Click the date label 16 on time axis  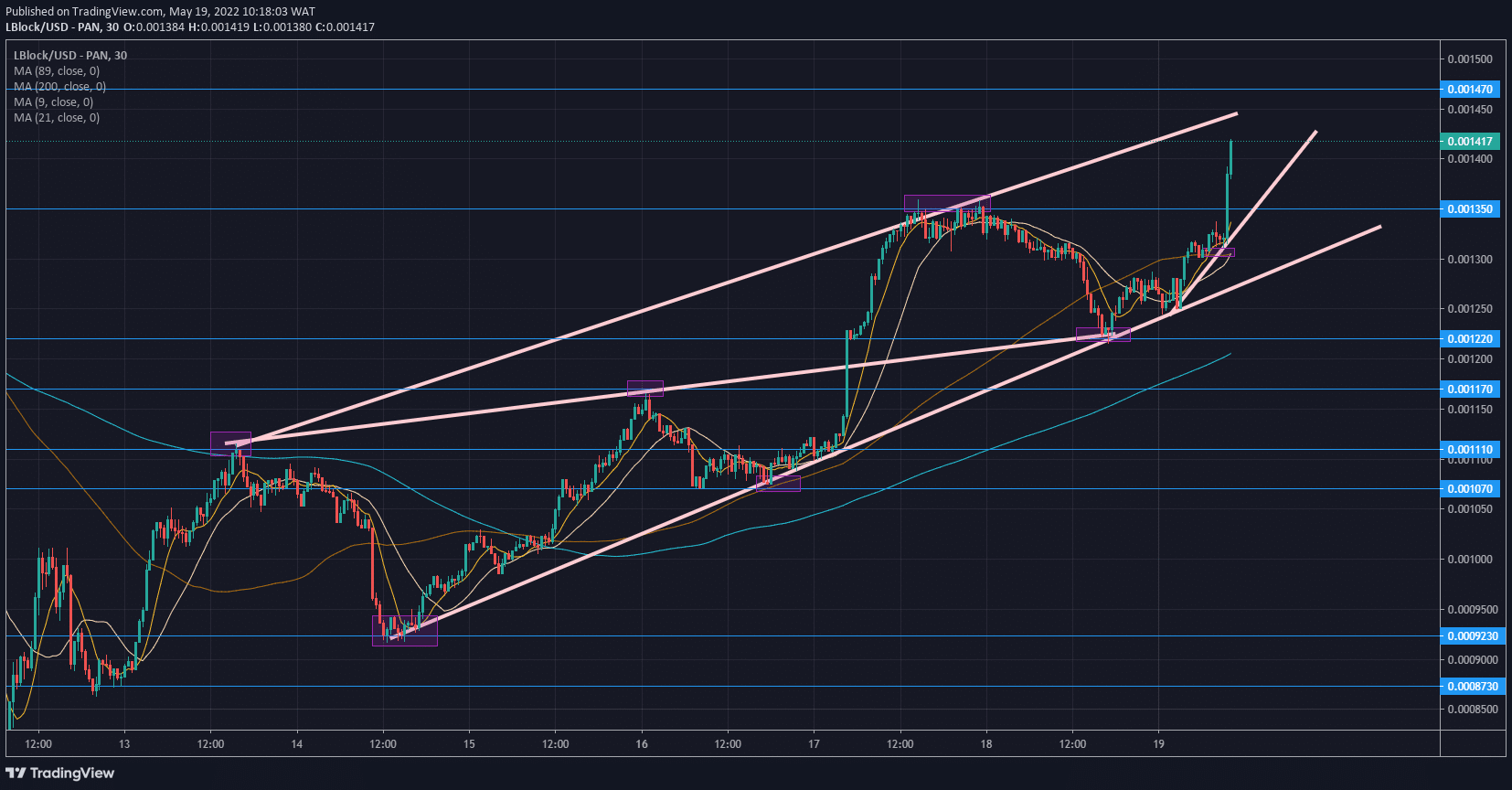642,744
